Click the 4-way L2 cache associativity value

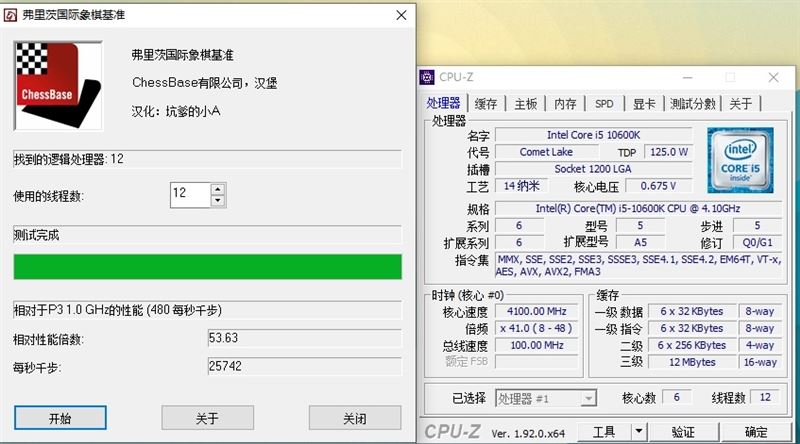point(760,345)
